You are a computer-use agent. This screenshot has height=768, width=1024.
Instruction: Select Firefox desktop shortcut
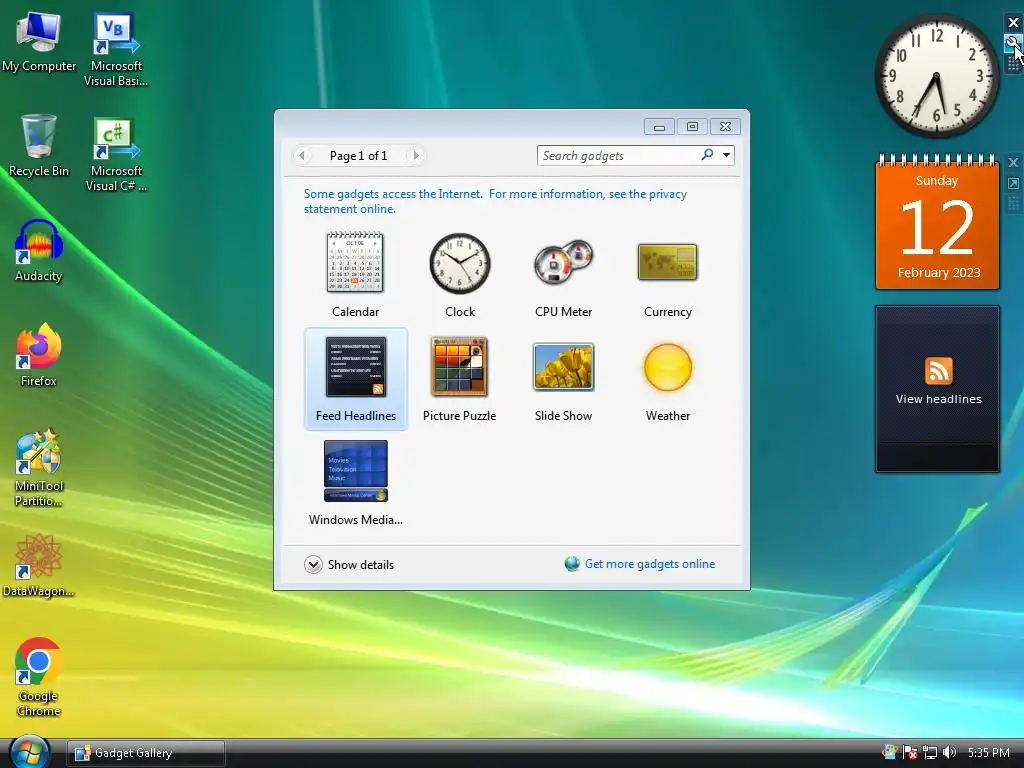tap(39, 356)
